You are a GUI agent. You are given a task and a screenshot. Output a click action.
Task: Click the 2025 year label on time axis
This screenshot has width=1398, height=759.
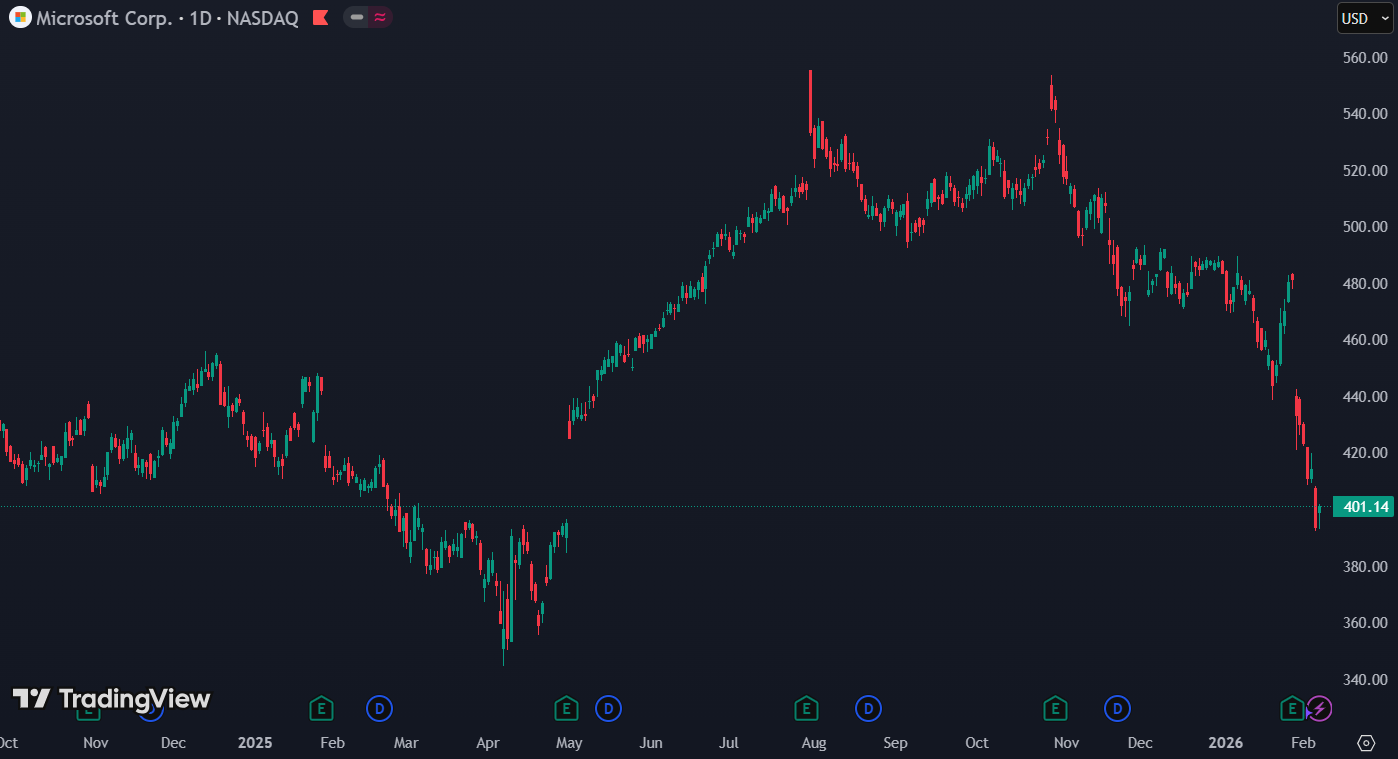point(255,743)
